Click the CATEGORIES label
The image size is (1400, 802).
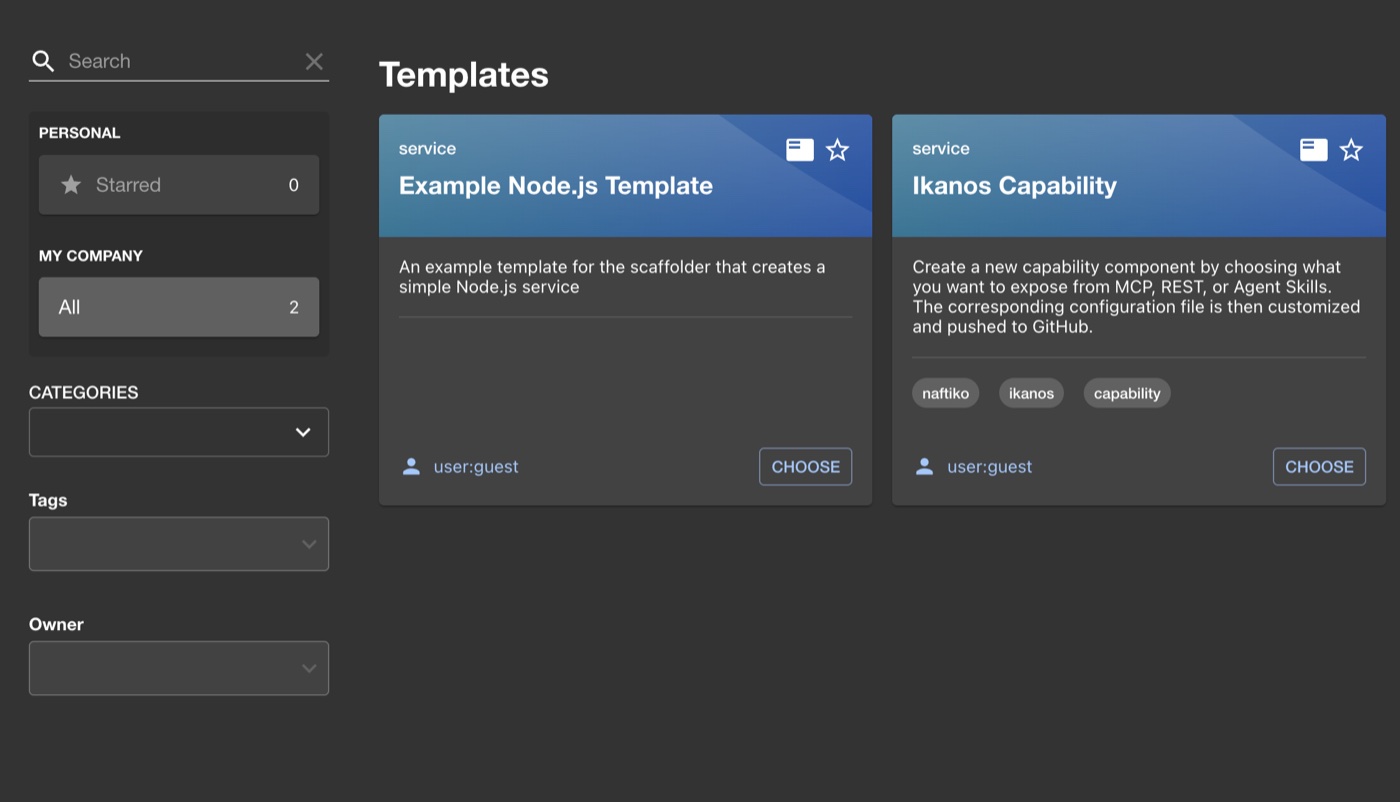pos(84,393)
